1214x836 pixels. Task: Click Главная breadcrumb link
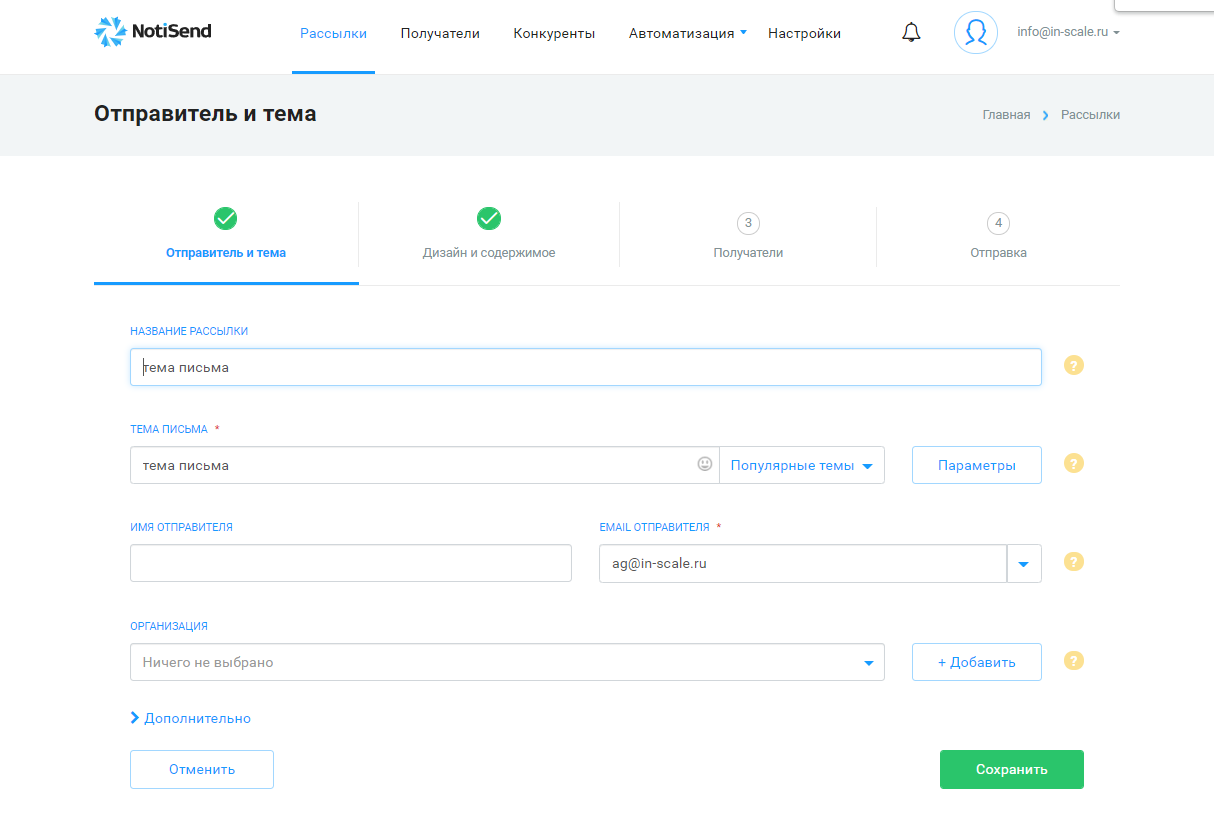click(1006, 115)
